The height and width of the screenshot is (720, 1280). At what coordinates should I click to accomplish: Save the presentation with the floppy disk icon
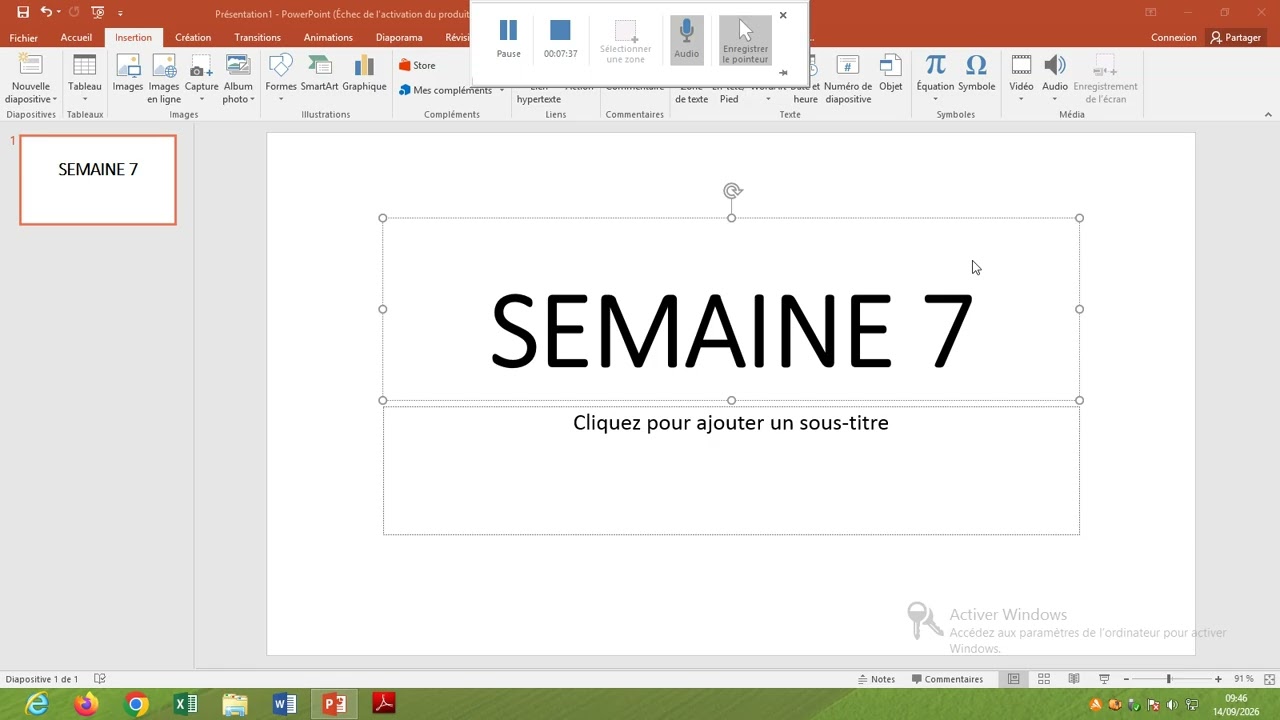pyautogui.click(x=23, y=12)
